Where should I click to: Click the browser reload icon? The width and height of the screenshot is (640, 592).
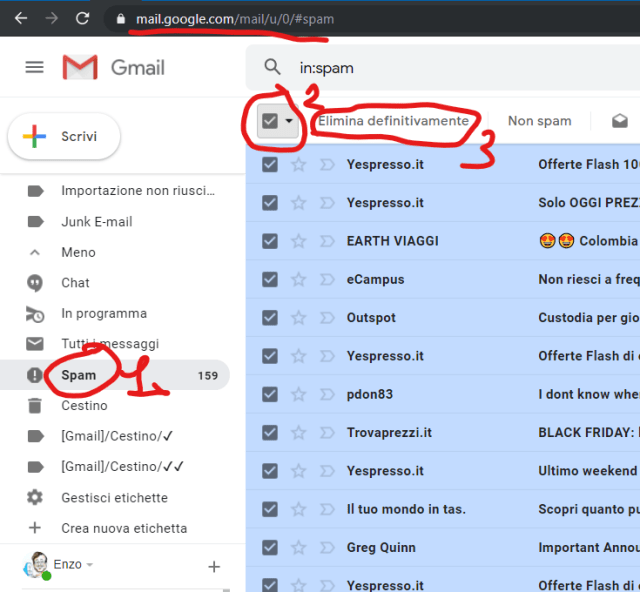pyautogui.click(x=82, y=18)
